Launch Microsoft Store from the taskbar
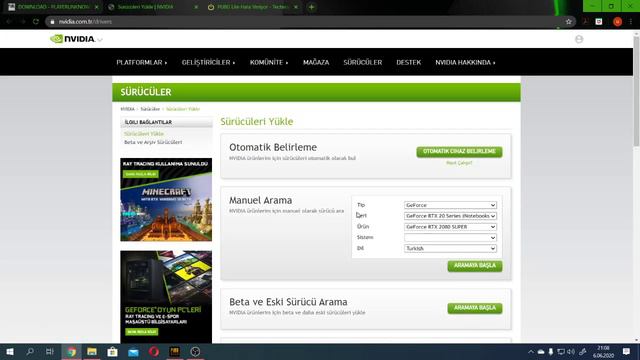The image size is (640, 360). [x=112, y=351]
